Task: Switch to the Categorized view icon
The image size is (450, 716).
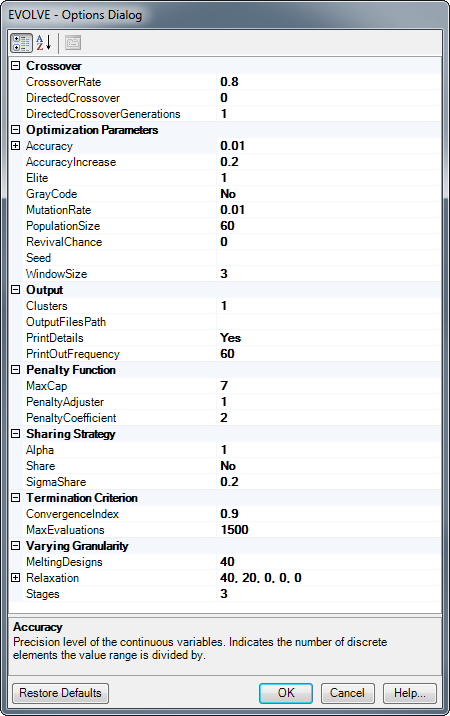Action: 21,43
